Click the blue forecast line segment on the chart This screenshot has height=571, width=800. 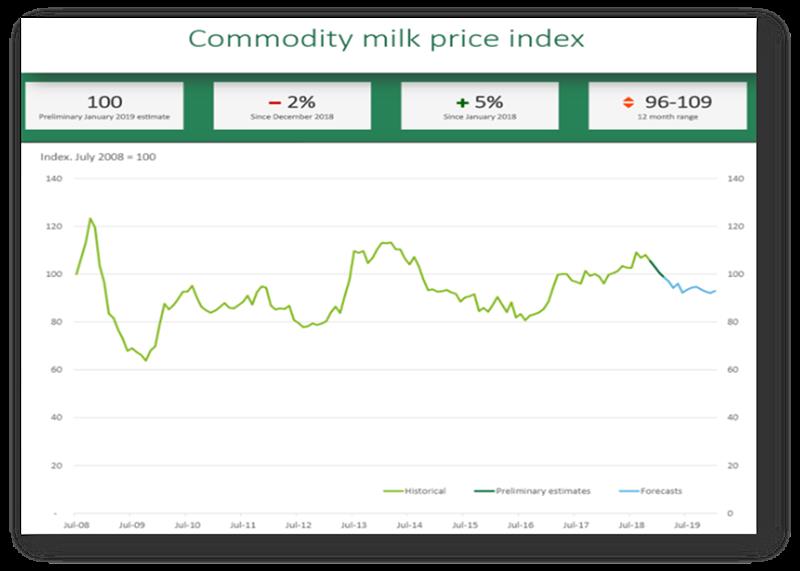click(690, 289)
